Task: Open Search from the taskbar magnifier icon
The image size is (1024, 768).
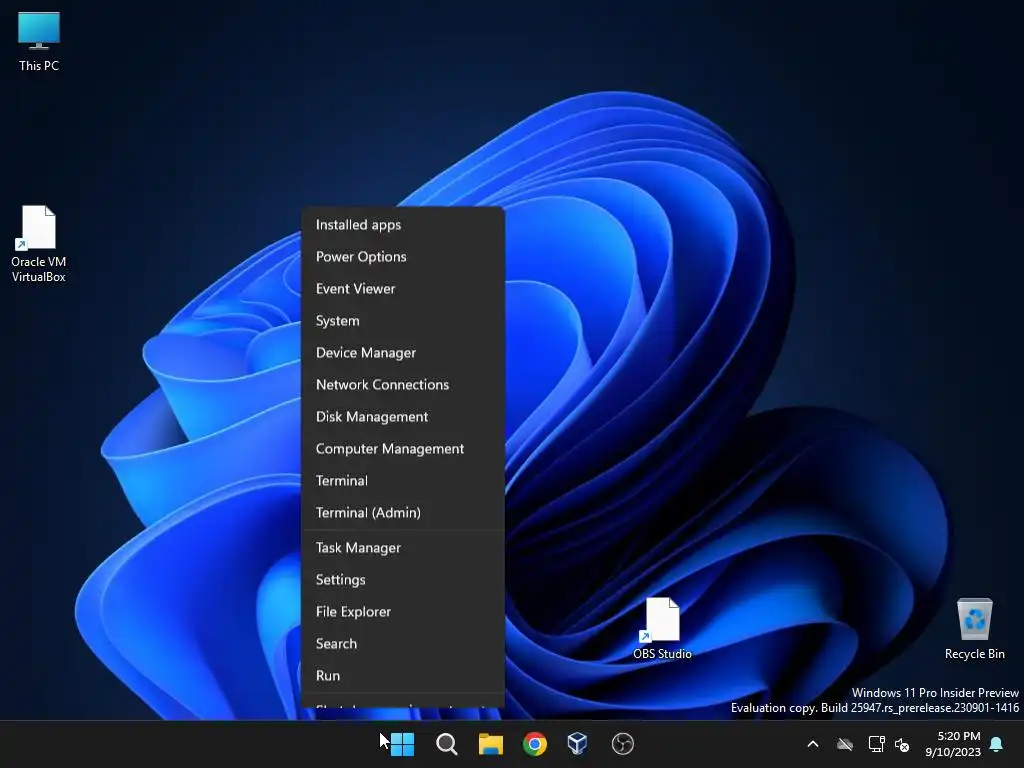Action: coord(447,744)
